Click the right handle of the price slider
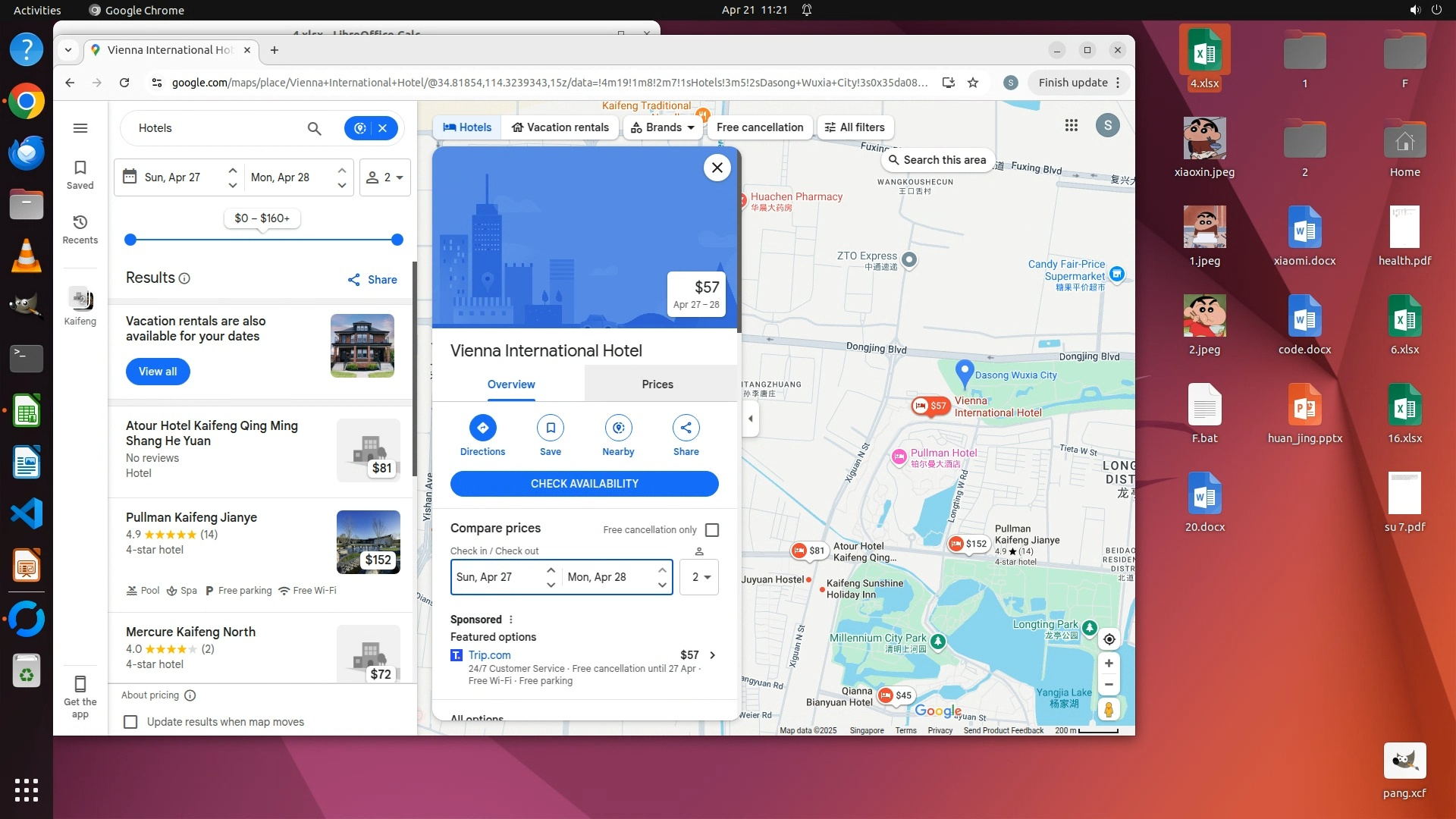1456x819 pixels. [x=397, y=240]
